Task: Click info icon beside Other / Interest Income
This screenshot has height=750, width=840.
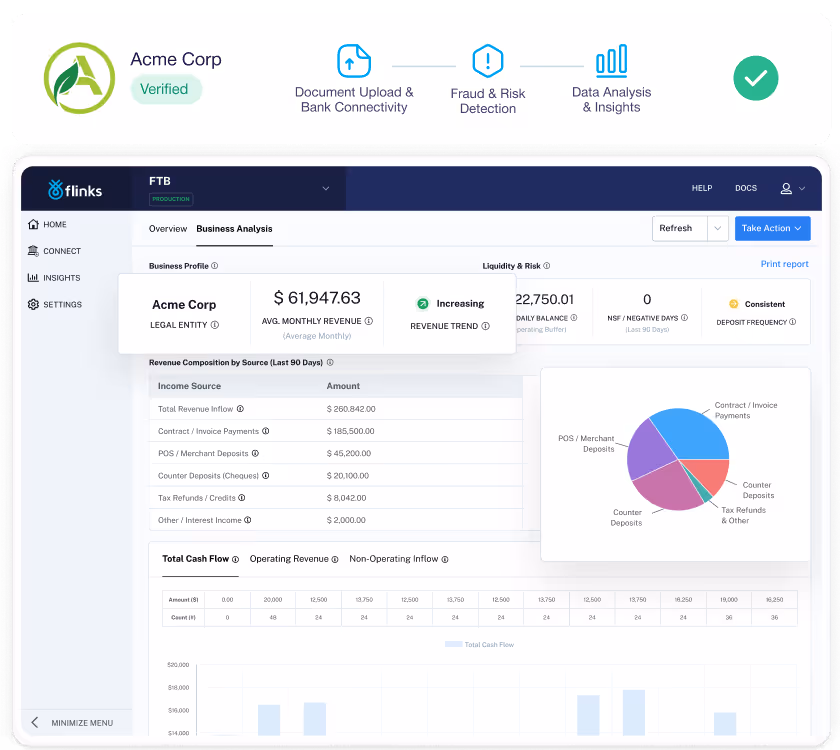Action: point(248,520)
